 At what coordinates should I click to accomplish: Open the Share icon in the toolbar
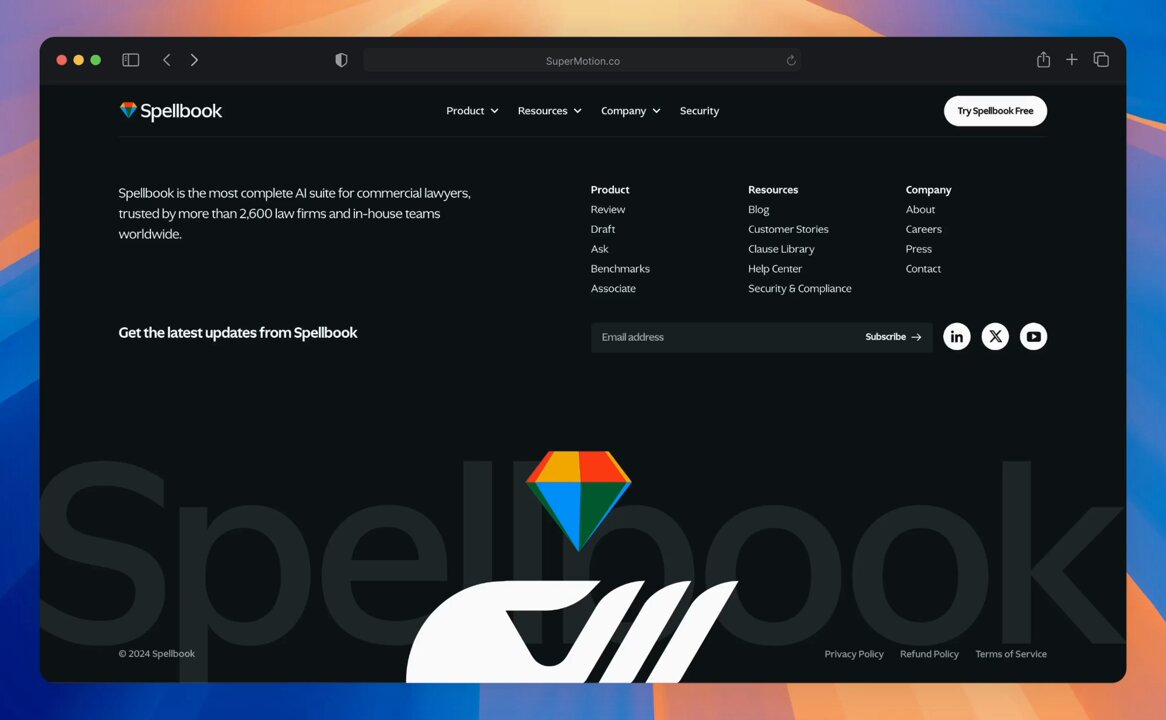(x=1043, y=60)
